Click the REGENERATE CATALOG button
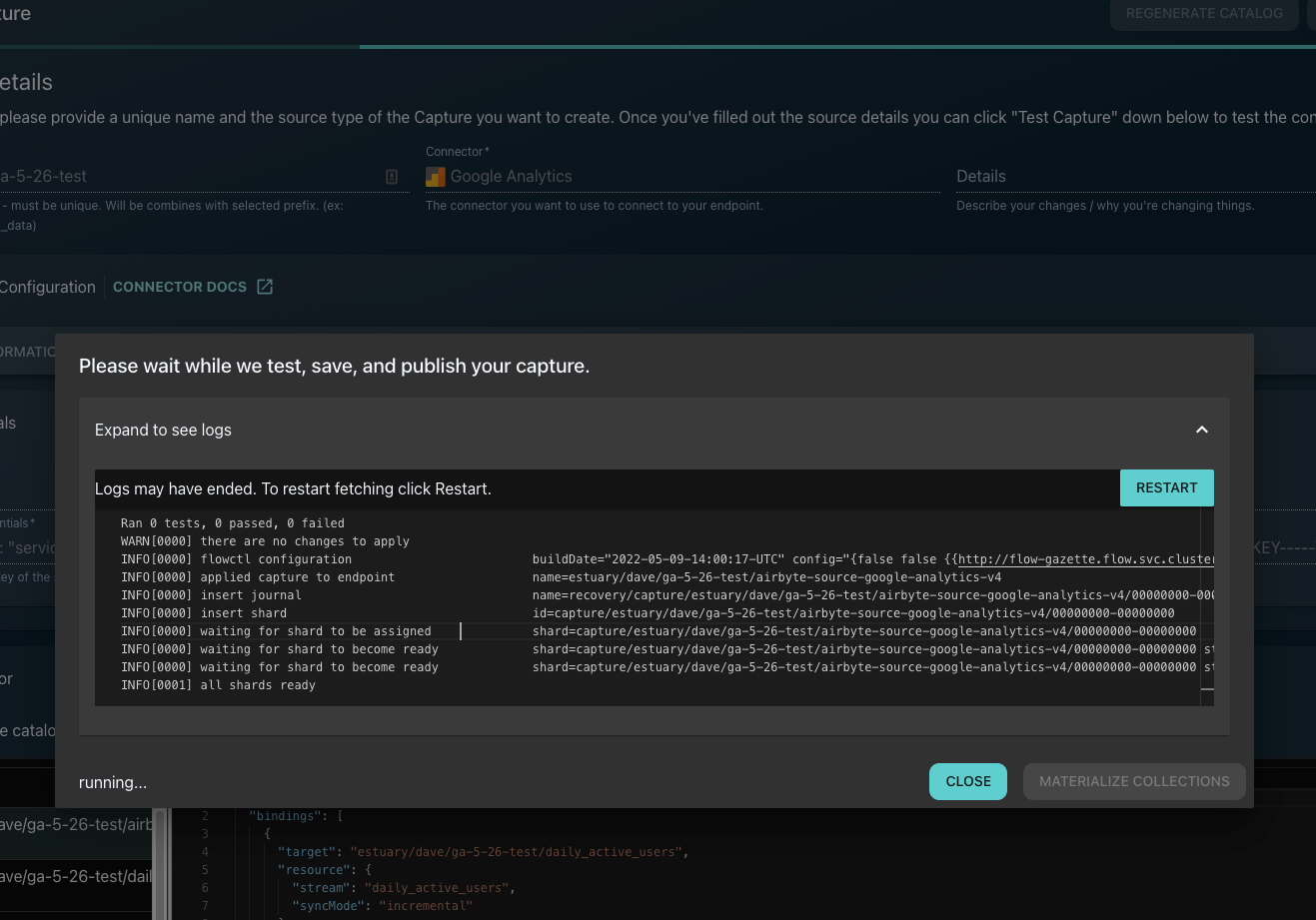1316x920 pixels. (1203, 13)
